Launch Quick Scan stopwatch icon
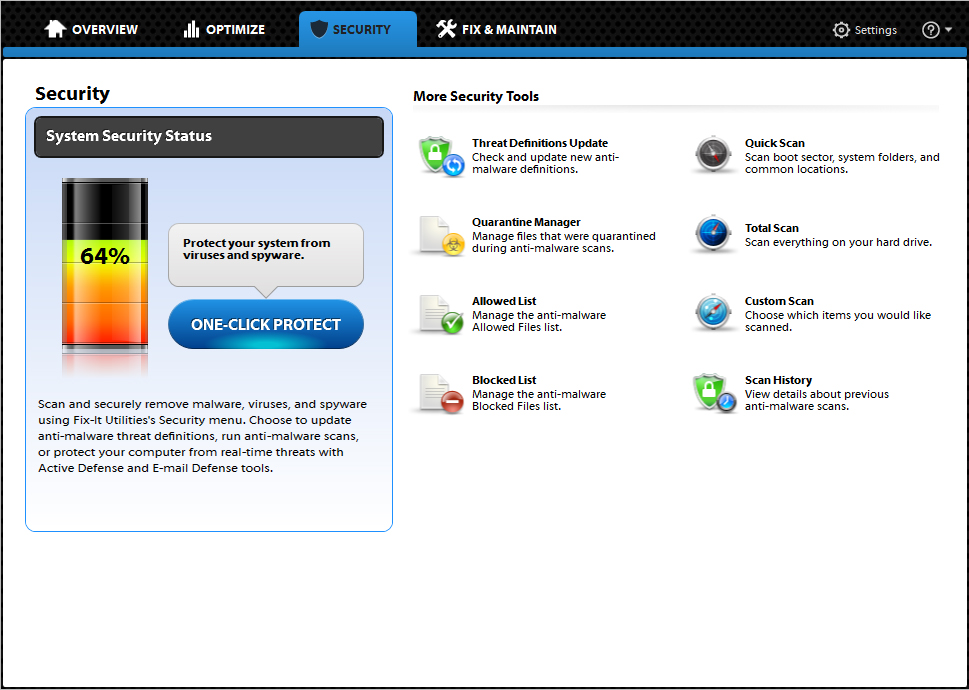969x690 pixels. [714, 157]
